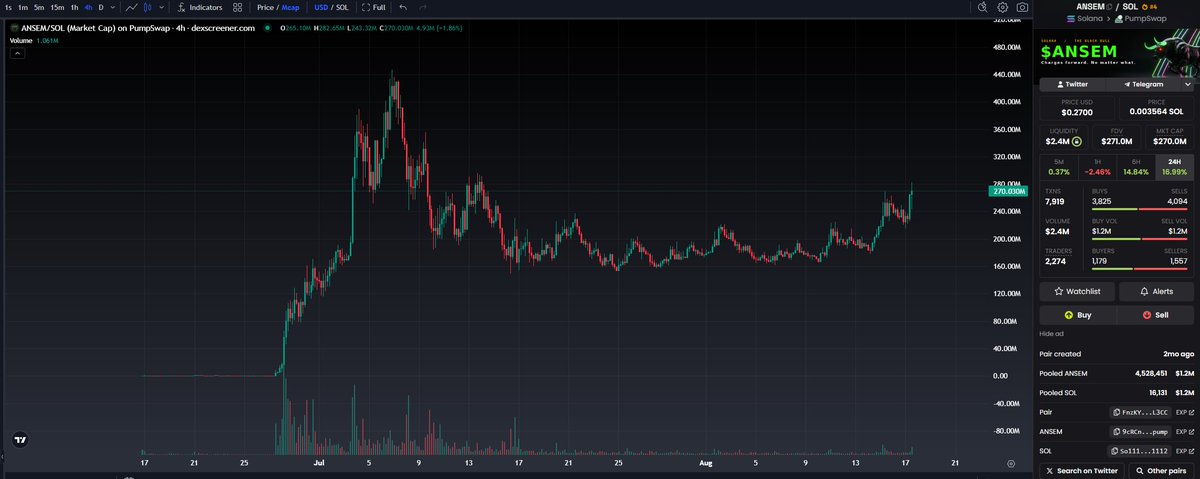Click the undo arrow icon
Screen dimensions: 1200x479
click(x=403, y=7)
